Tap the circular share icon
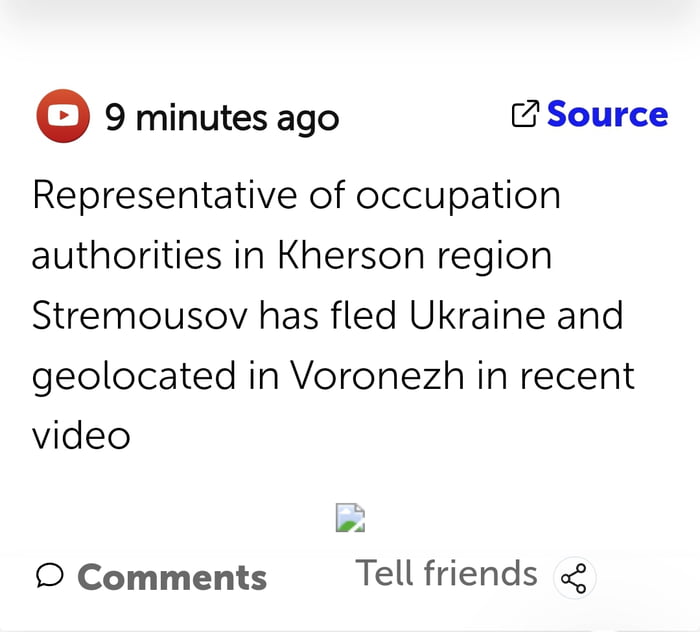The width and height of the screenshot is (700, 632). coord(574,577)
